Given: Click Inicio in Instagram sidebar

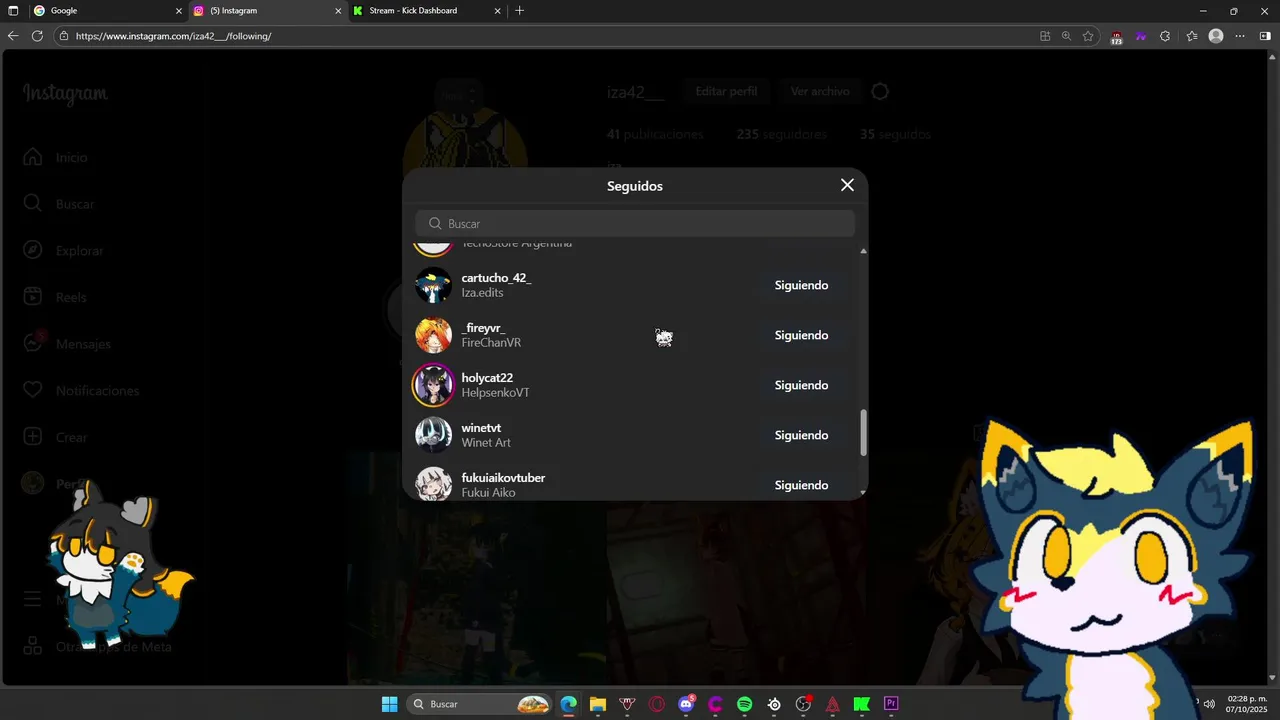Looking at the screenshot, I should point(56,157).
